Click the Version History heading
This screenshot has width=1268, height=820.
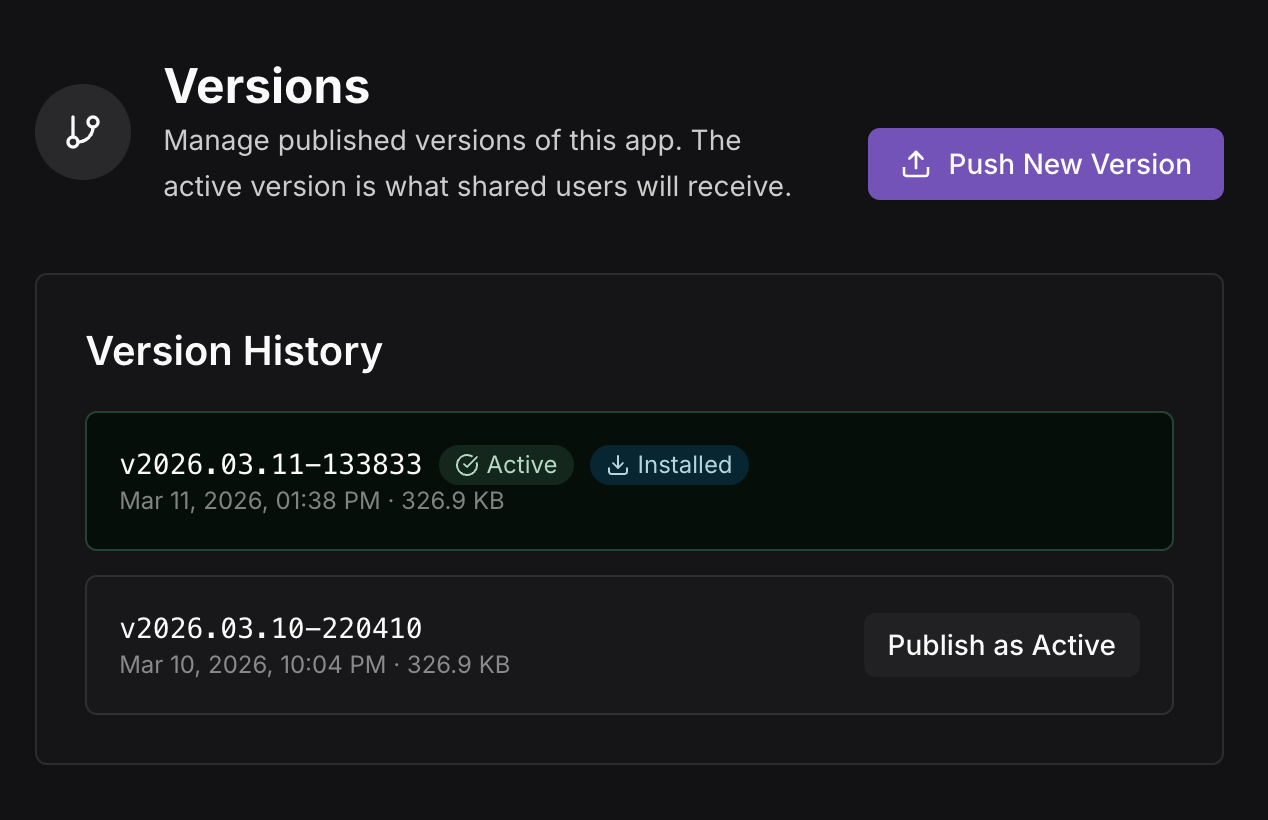pyautogui.click(x=234, y=351)
